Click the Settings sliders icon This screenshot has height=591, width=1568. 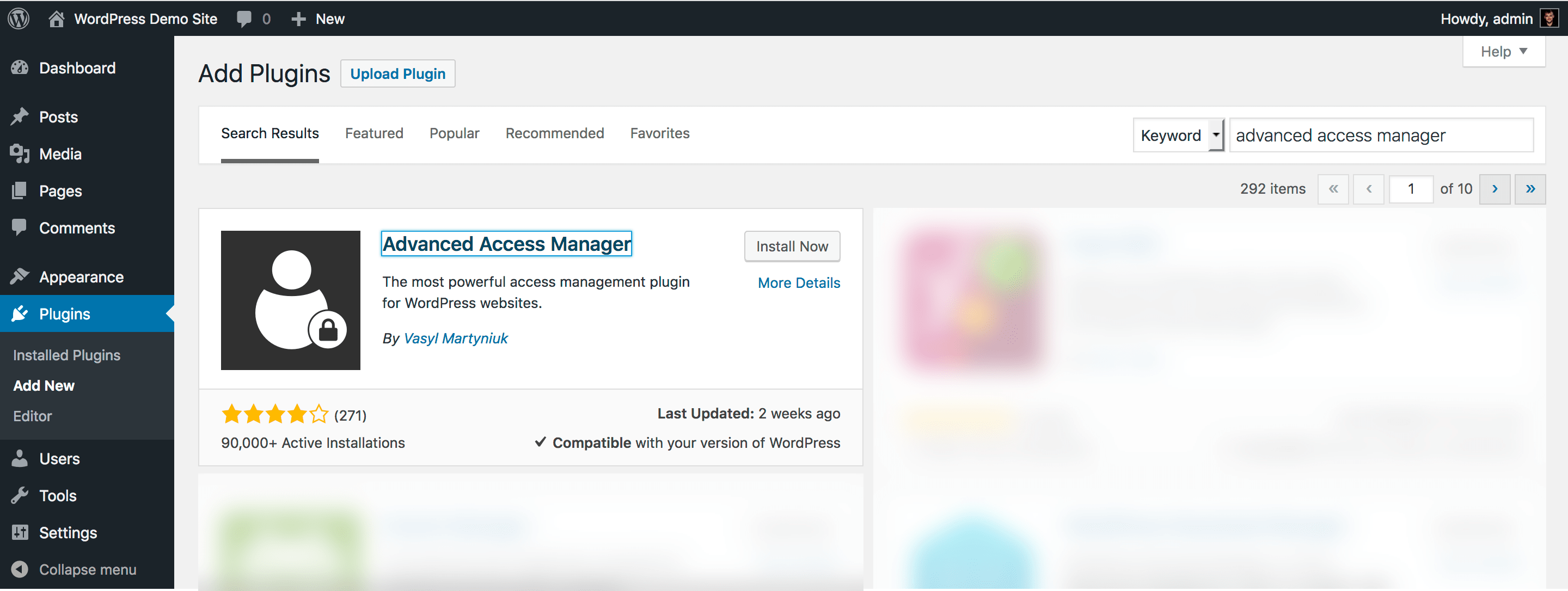pos(20,532)
